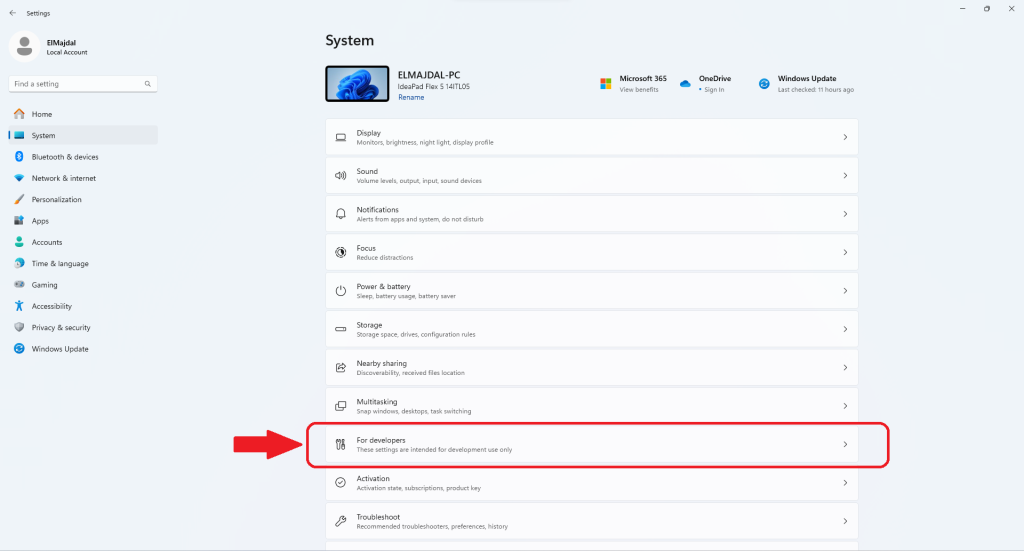The image size is (1024, 551).
Task: Click the Home house icon
Action: pyautogui.click(x=19, y=114)
